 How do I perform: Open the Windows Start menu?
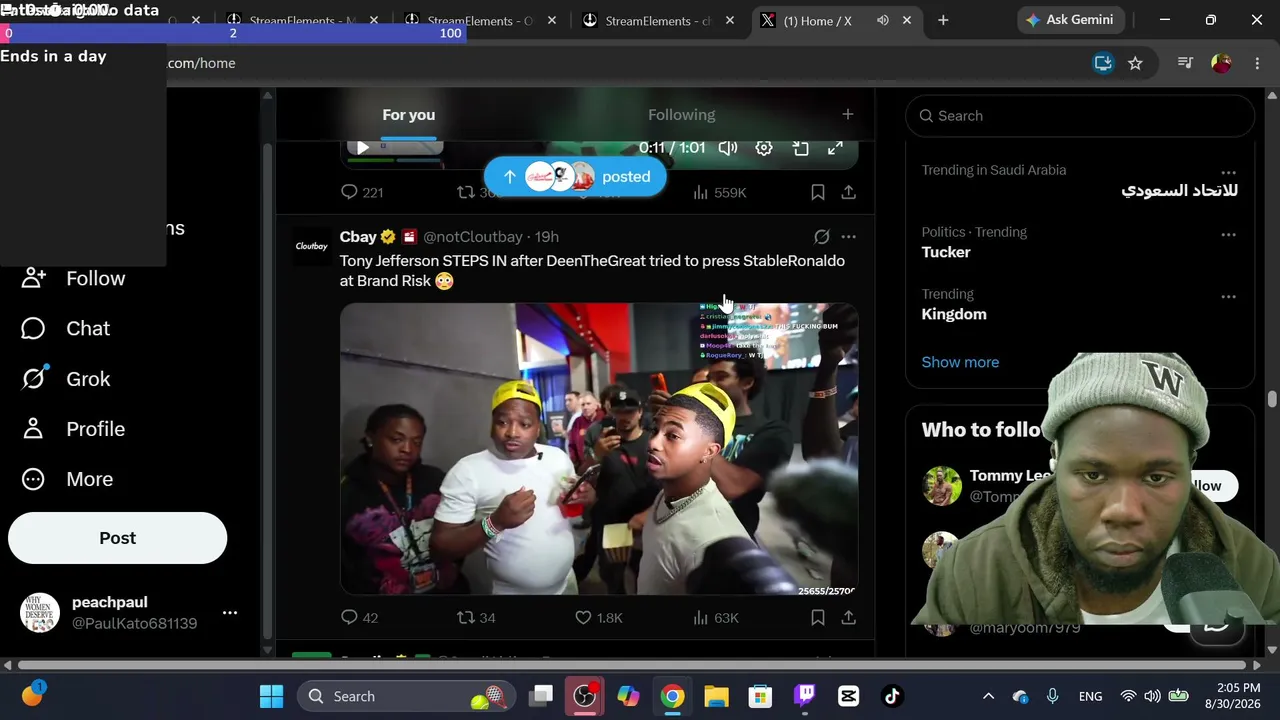coord(271,696)
